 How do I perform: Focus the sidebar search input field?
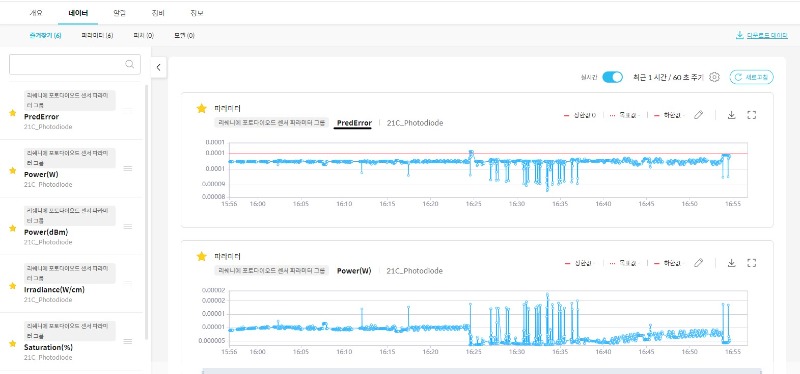click(74, 64)
